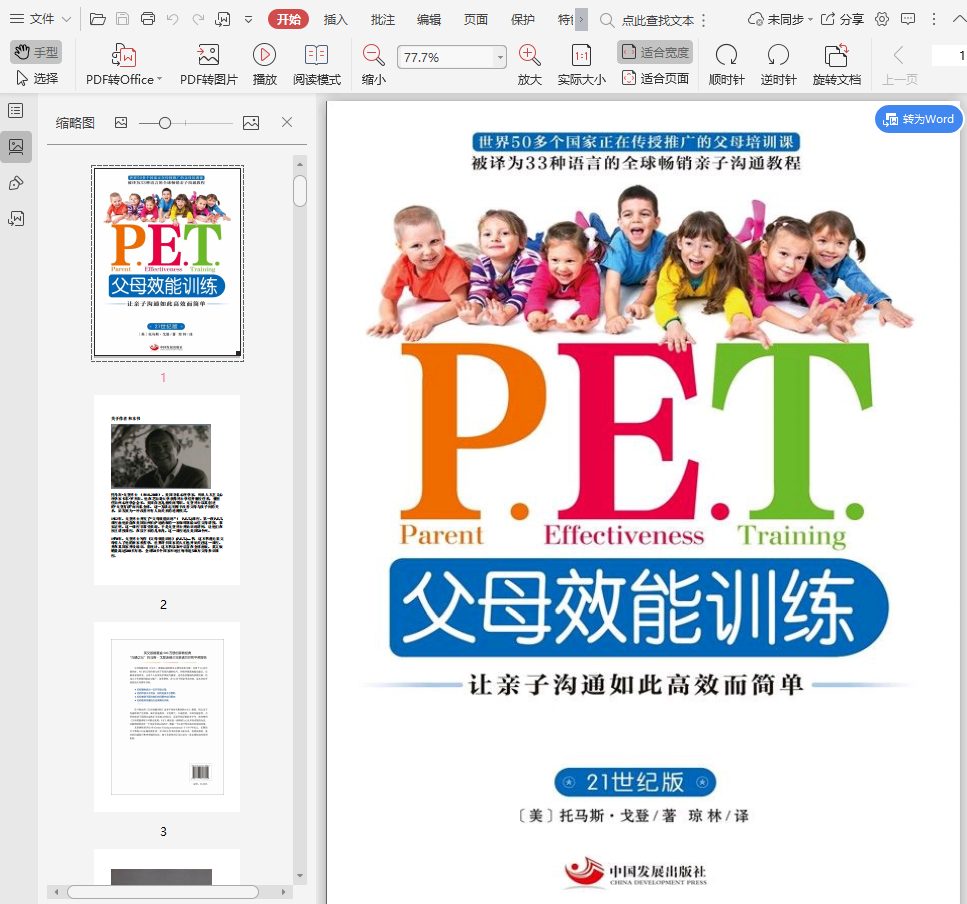Viewport: 967px width, 904px height.
Task: Open the zoom percentage dropdown arrow
Action: (x=500, y=57)
